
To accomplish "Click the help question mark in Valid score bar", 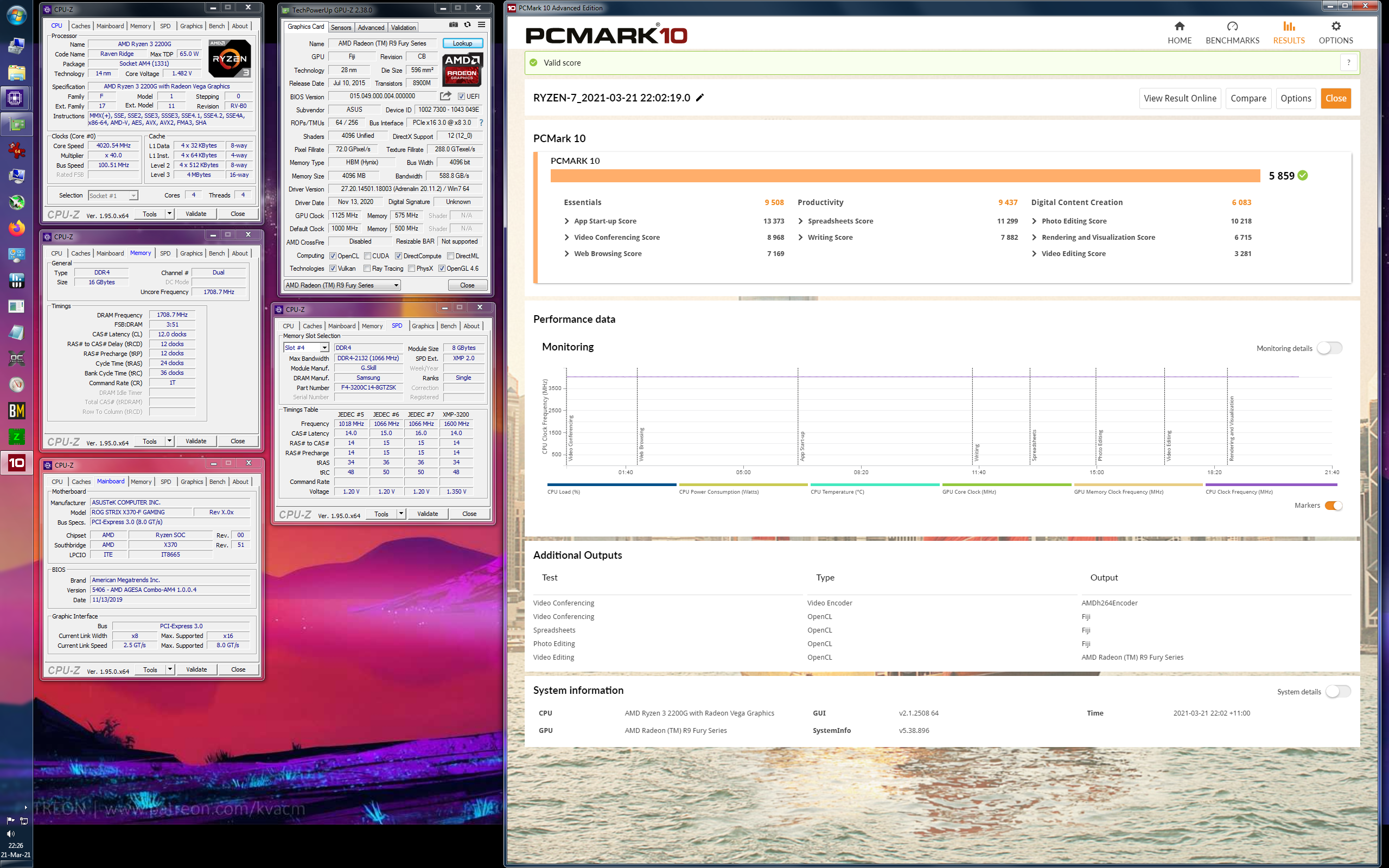I will [x=1349, y=62].
